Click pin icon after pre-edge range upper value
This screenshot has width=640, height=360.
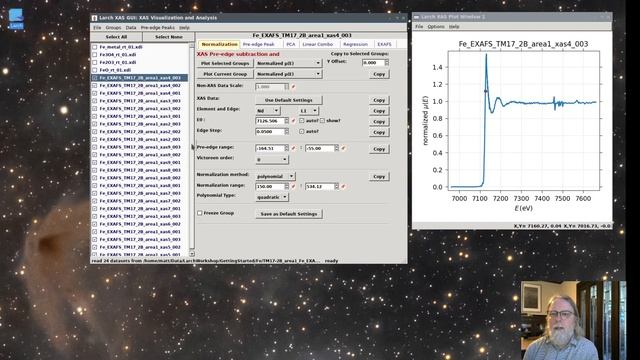point(343,148)
